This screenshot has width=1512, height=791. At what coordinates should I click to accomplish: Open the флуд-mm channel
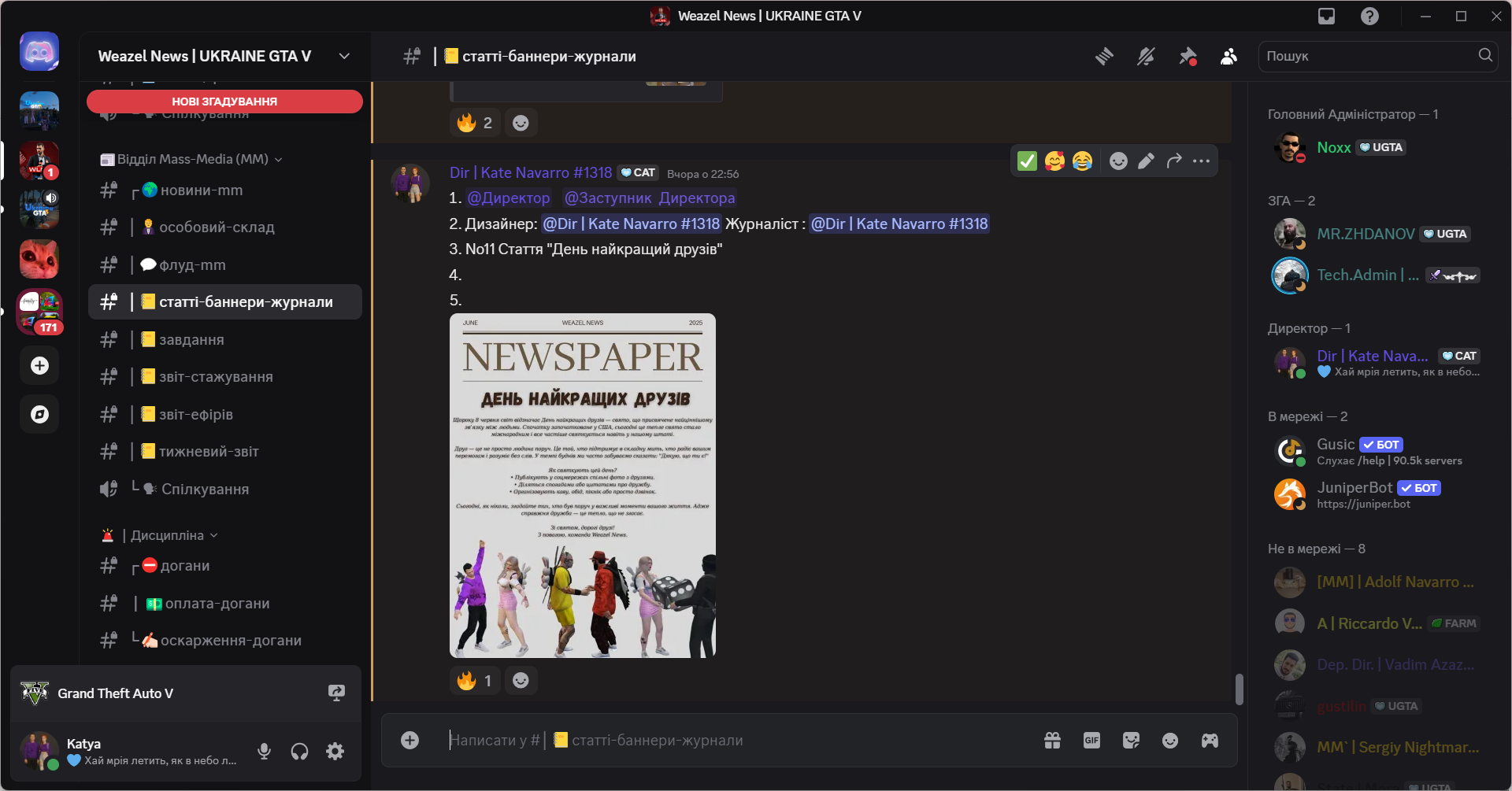224,265
